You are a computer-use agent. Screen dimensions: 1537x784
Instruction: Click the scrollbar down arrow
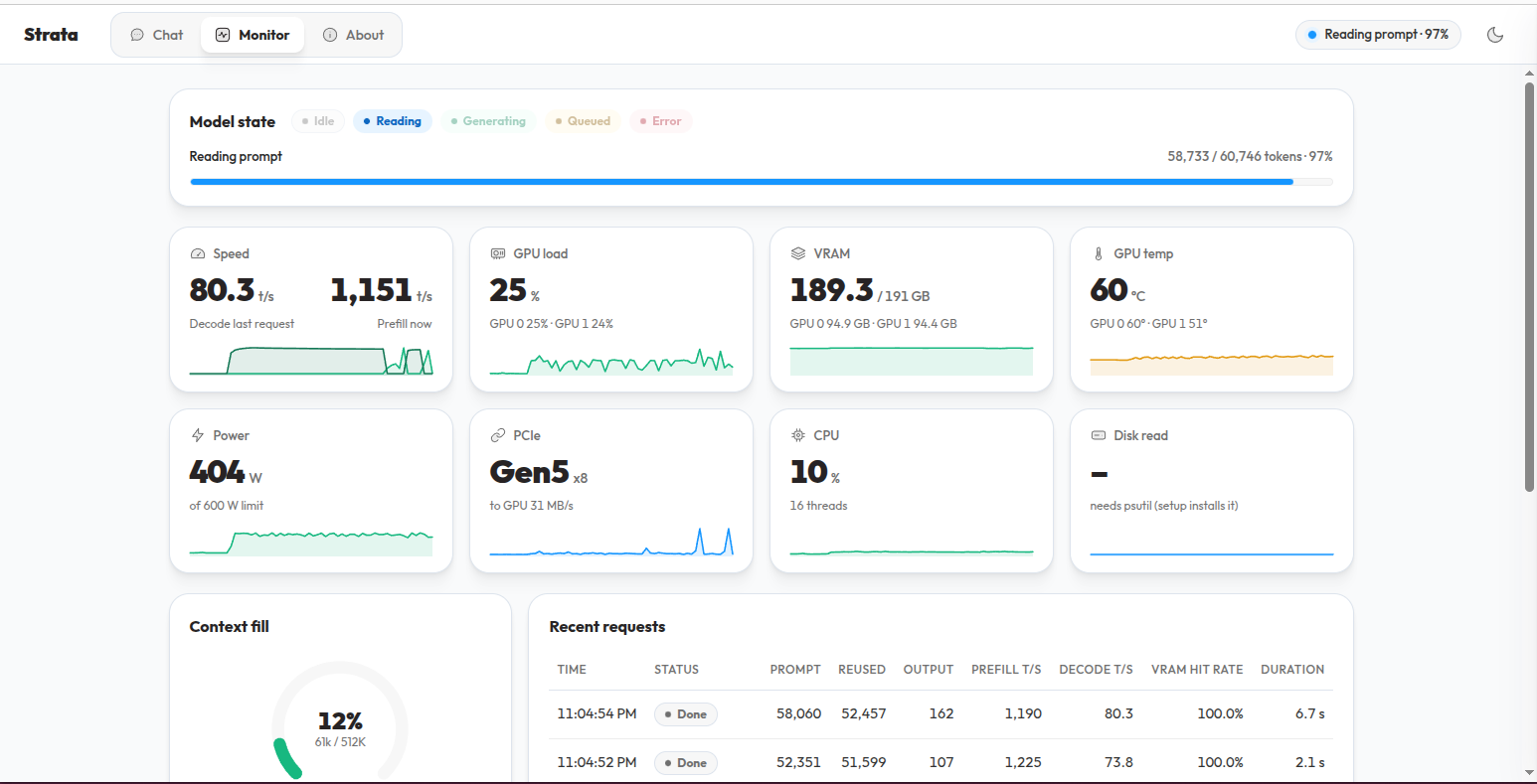[x=1529, y=773]
